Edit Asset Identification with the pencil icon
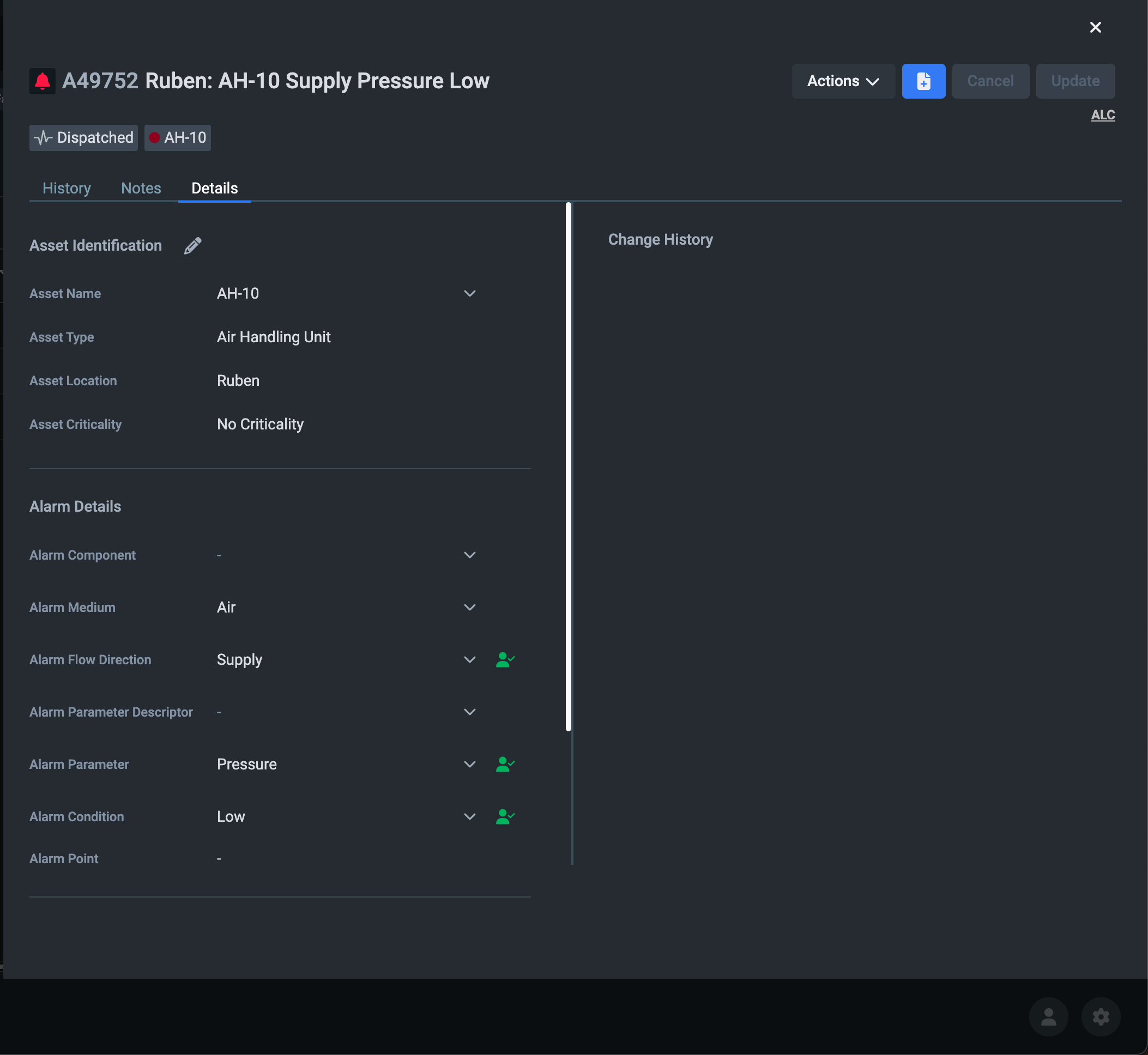This screenshot has width=1148, height=1055. [192, 245]
